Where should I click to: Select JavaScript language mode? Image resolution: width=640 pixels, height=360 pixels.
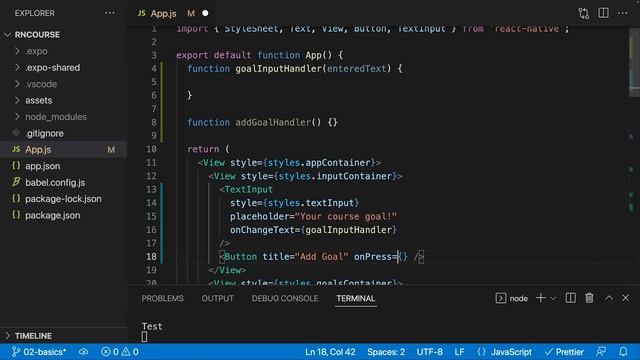(504, 352)
